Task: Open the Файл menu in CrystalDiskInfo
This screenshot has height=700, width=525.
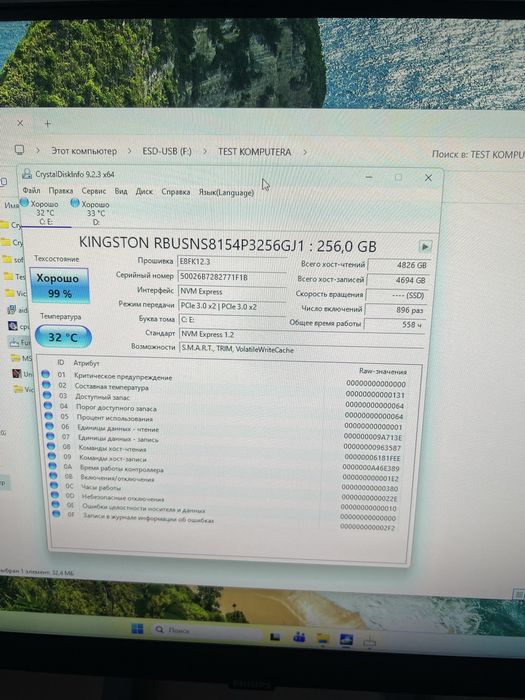Action: pos(32,191)
